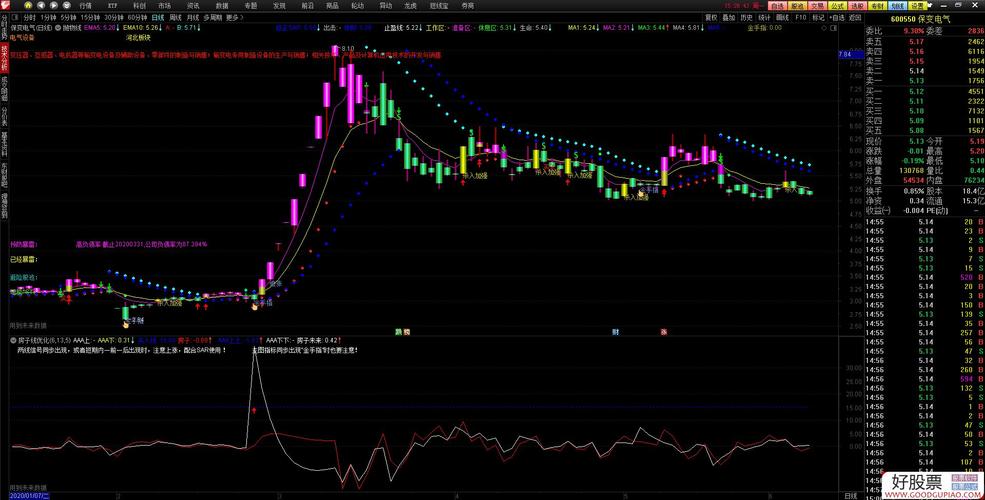The height and width of the screenshot is (500, 985).
Task: Go back using the left arrow icon
Action: coord(41,6)
